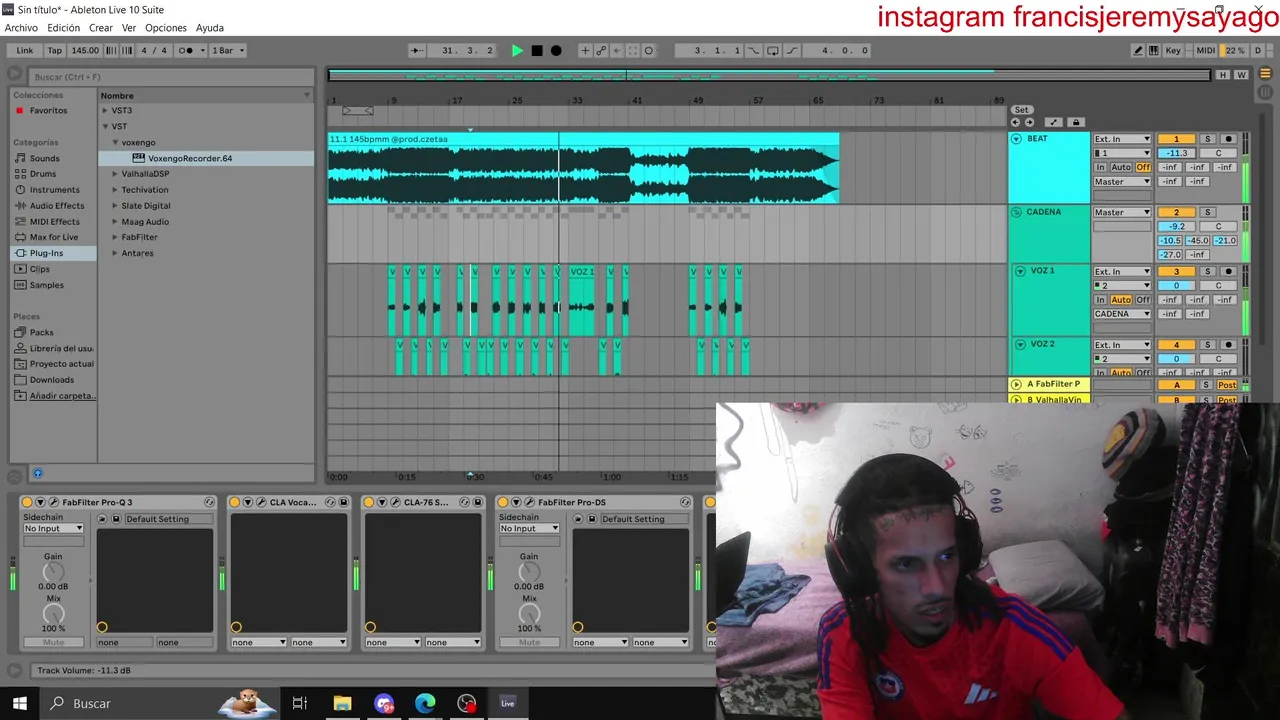This screenshot has height=720, width=1280.
Task: Click the lock envelopes icon
Action: click(1076, 122)
